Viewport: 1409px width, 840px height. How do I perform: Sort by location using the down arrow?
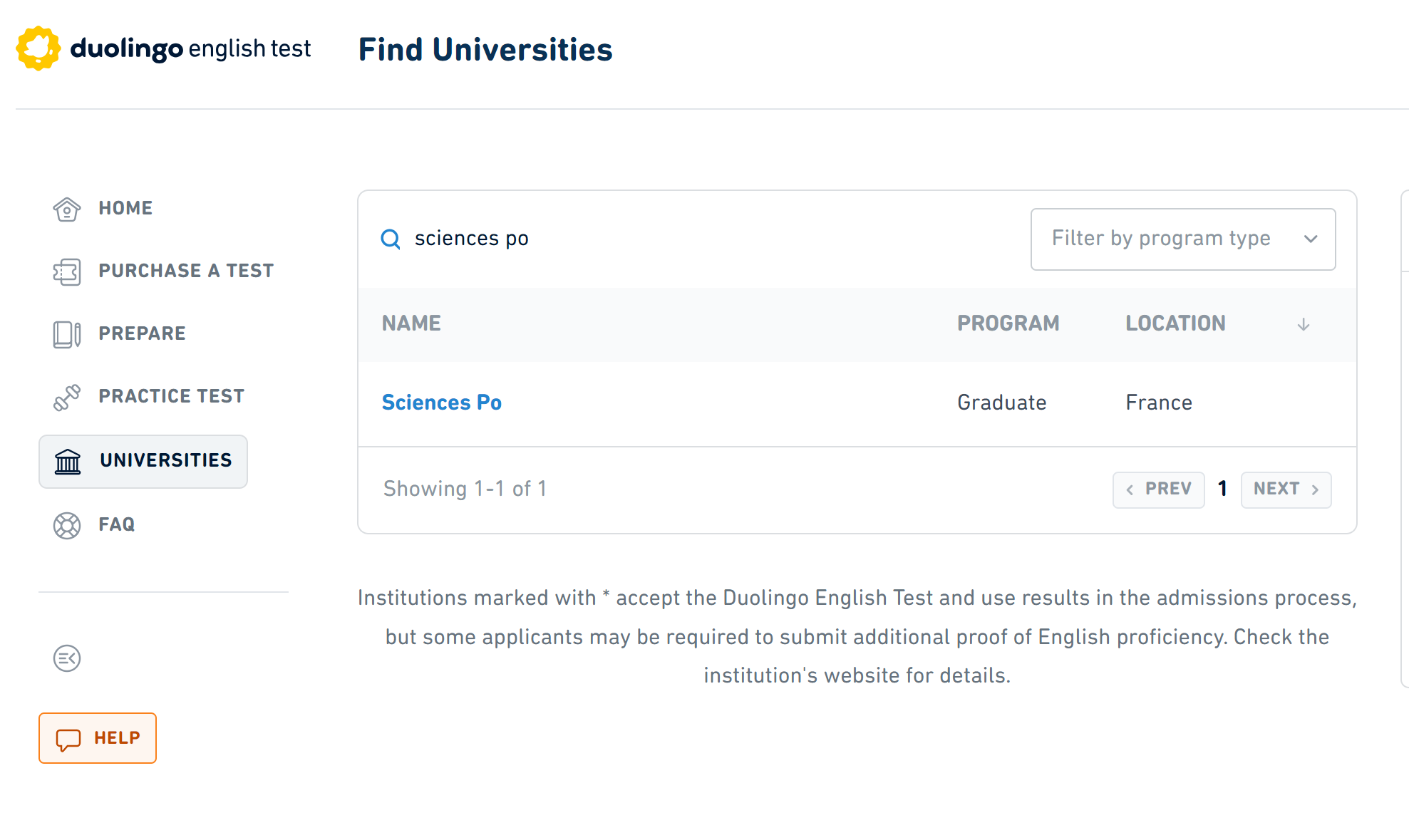pyautogui.click(x=1304, y=324)
